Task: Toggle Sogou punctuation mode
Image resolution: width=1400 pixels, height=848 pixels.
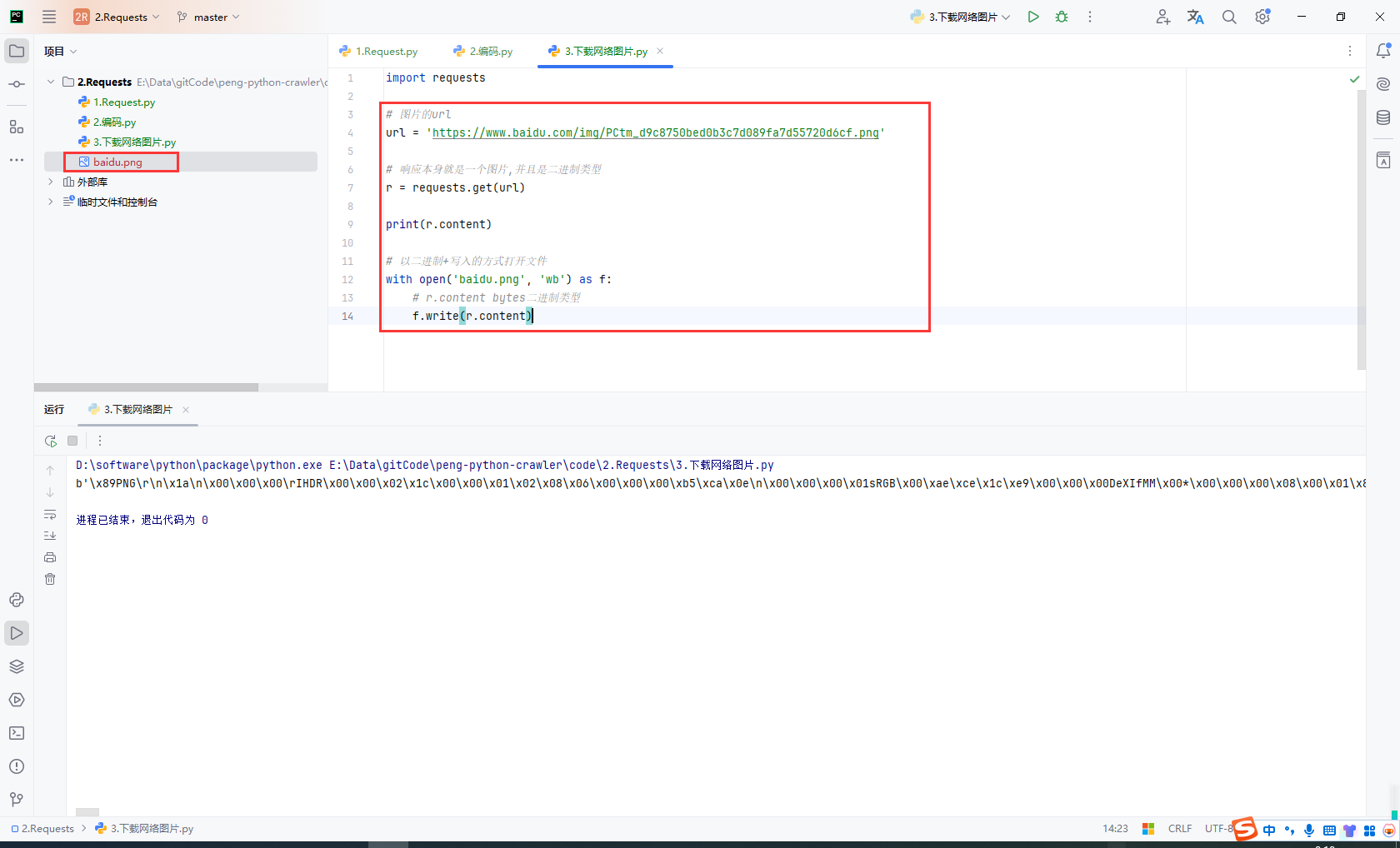Action: click(1289, 830)
